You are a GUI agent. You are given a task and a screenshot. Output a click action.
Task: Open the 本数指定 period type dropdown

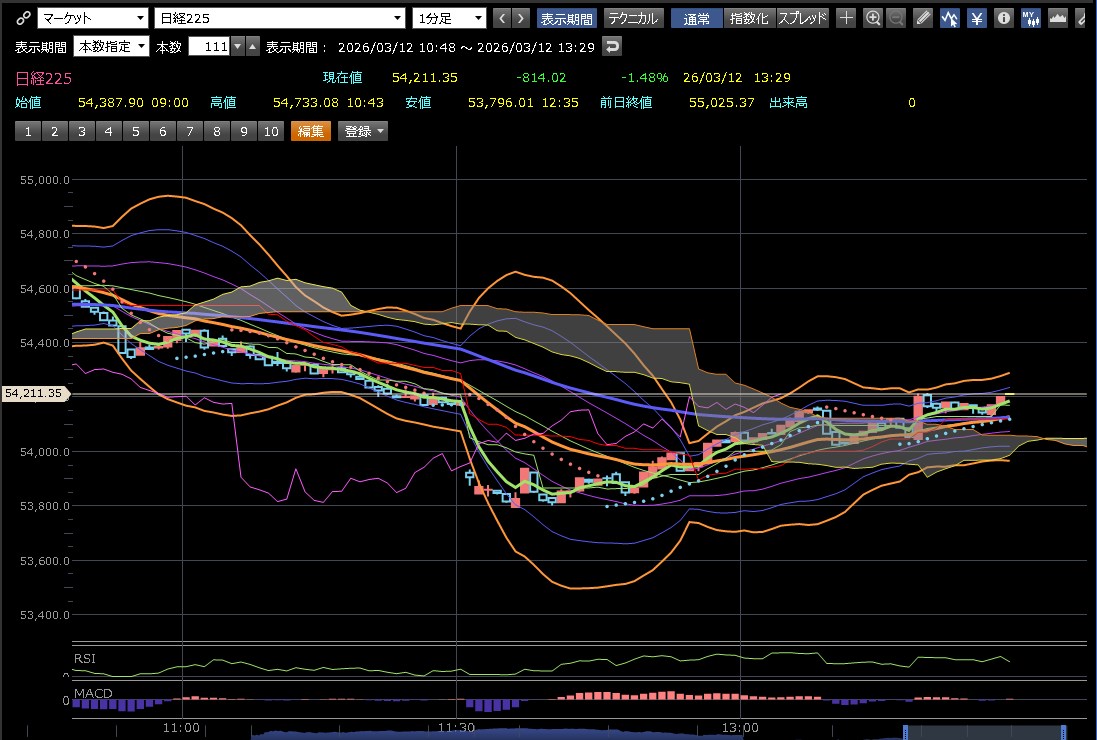click(111, 46)
